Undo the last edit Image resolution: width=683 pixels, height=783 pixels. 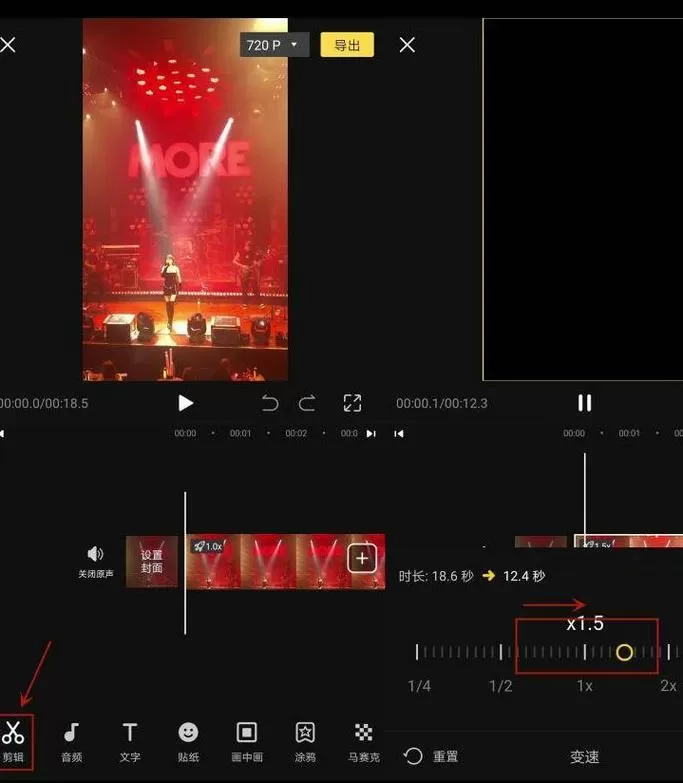(x=270, y=403)
